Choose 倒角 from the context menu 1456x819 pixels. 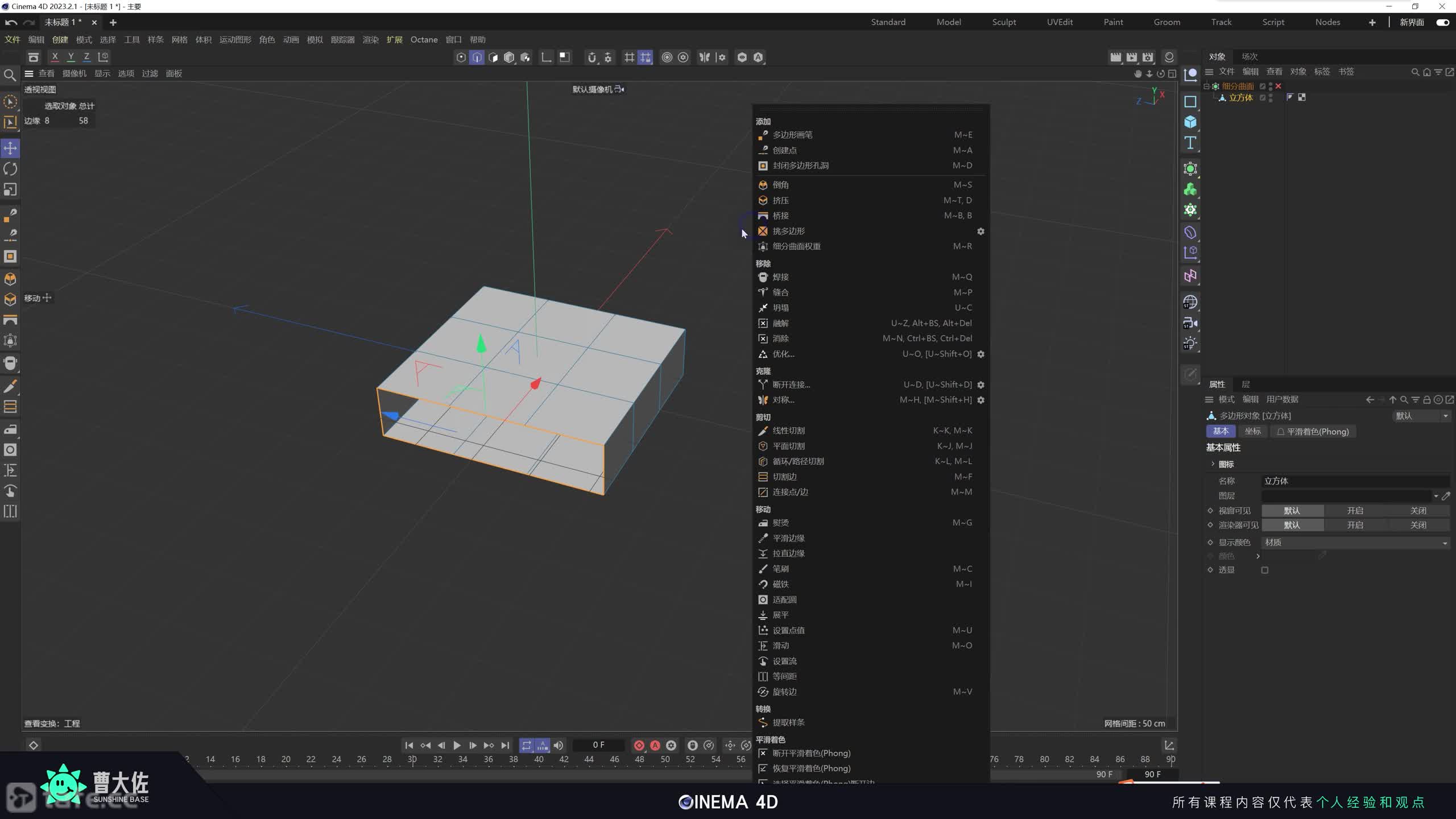[x=780, y=185]
